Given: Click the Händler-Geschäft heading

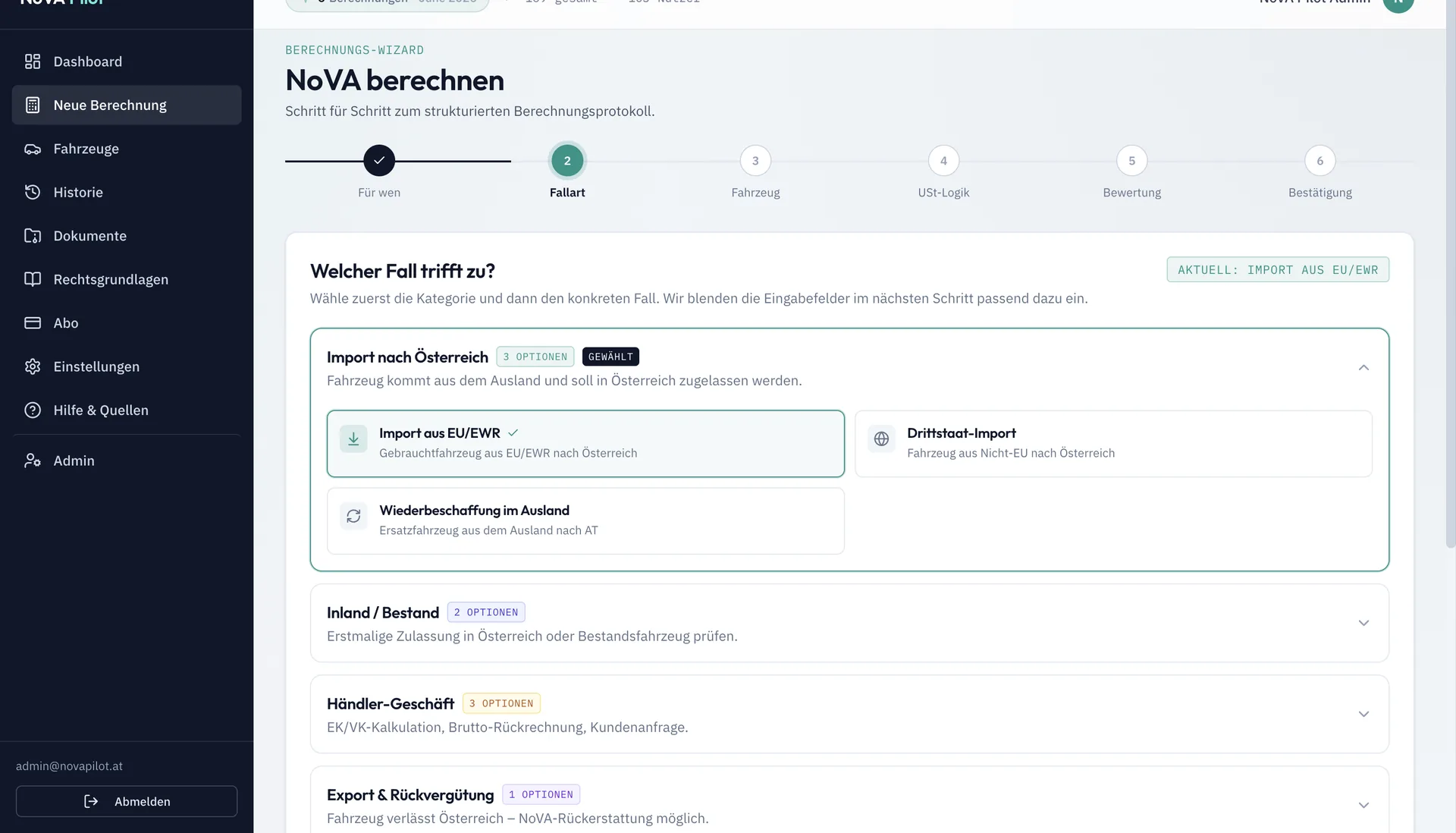Looking at the screenshot, I should click(x=391, y=703).
